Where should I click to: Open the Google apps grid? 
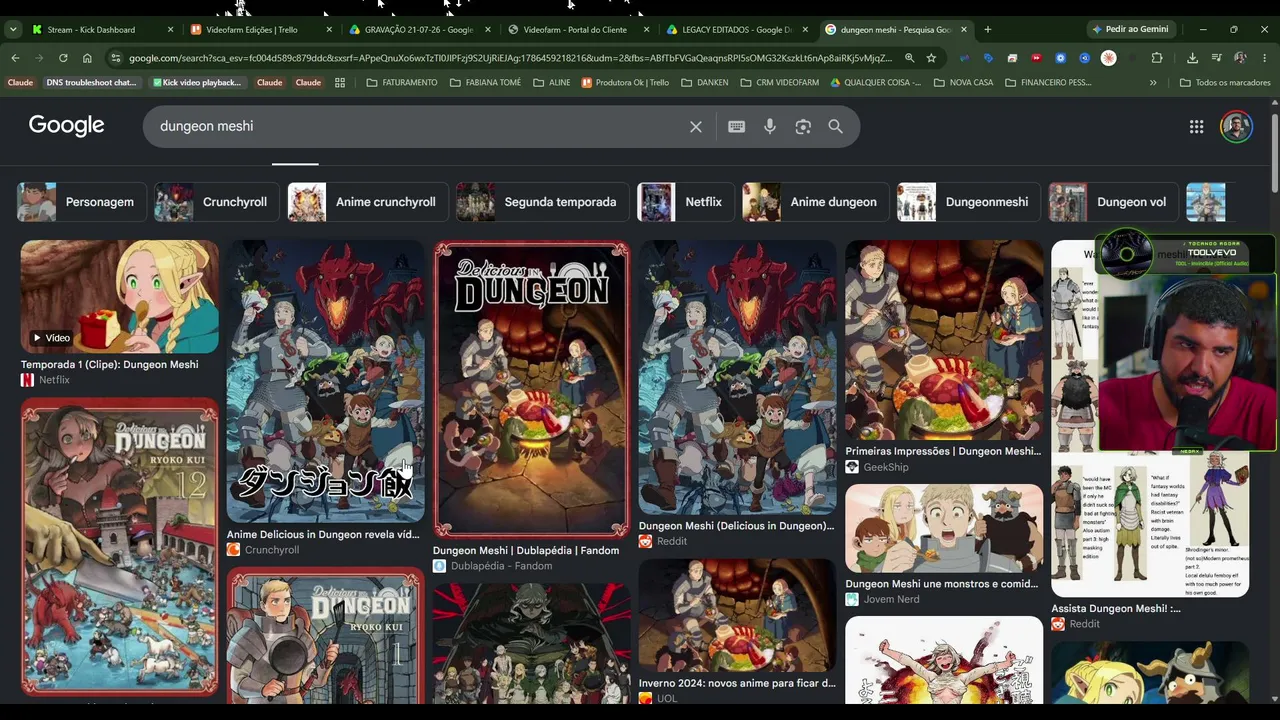coord(1196,127)
